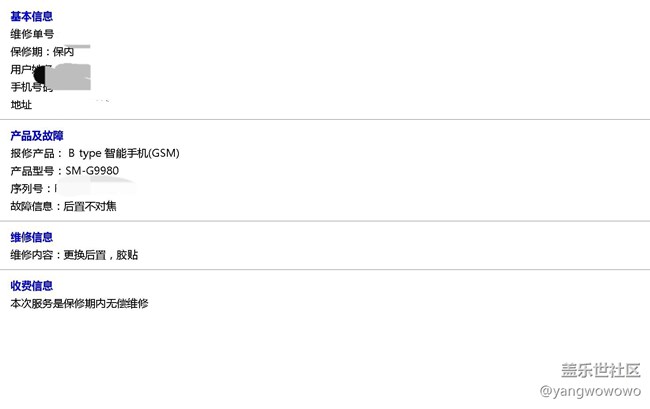Select the B type 智能手机(GSM) product text
The height and width of the screenshot is (409, 650).
124,153
